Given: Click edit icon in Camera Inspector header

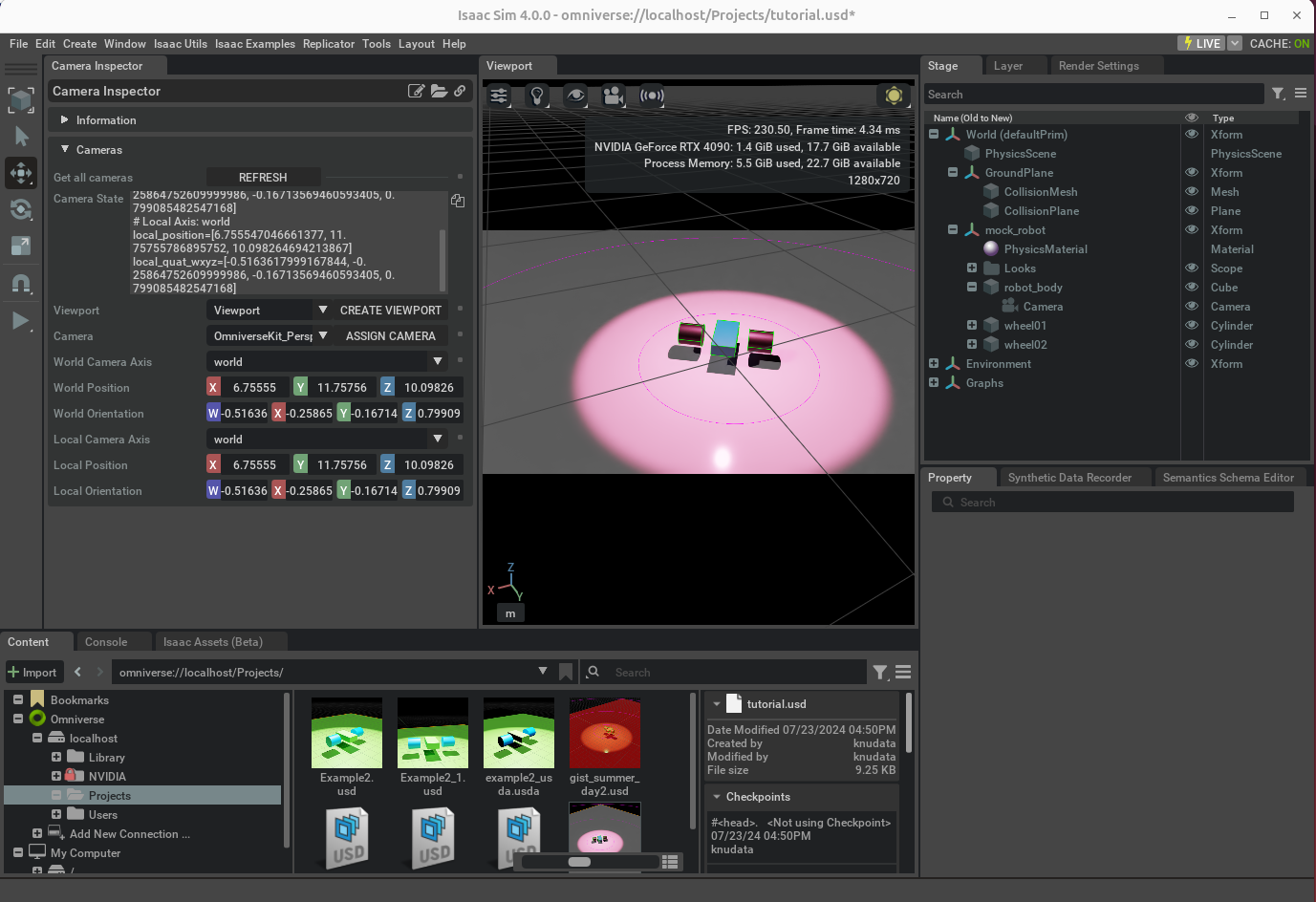Looking at the screenshot, I should pyautogui.click(x=416, y=91).
